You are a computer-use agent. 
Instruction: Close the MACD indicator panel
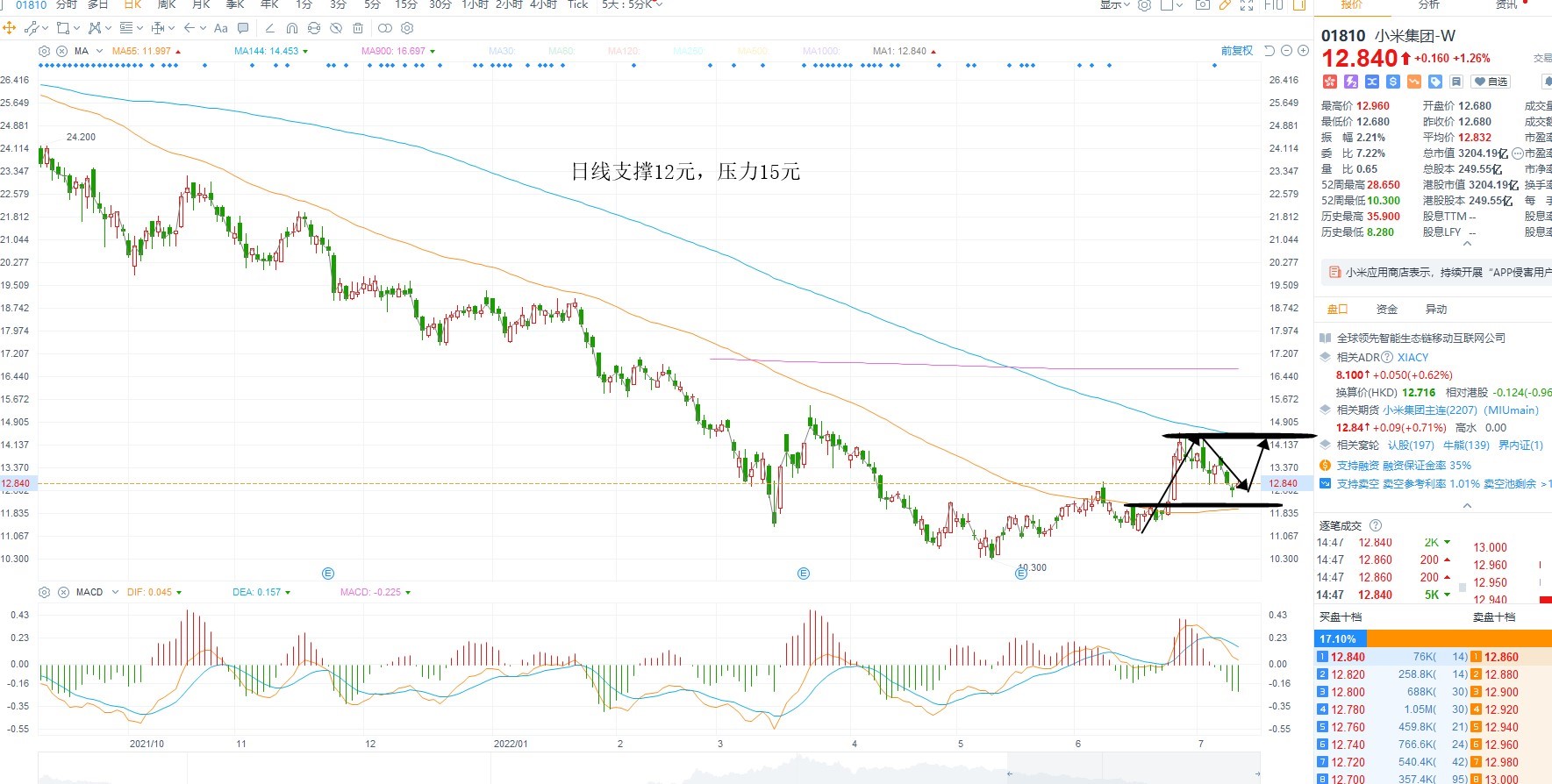(63, 592)
